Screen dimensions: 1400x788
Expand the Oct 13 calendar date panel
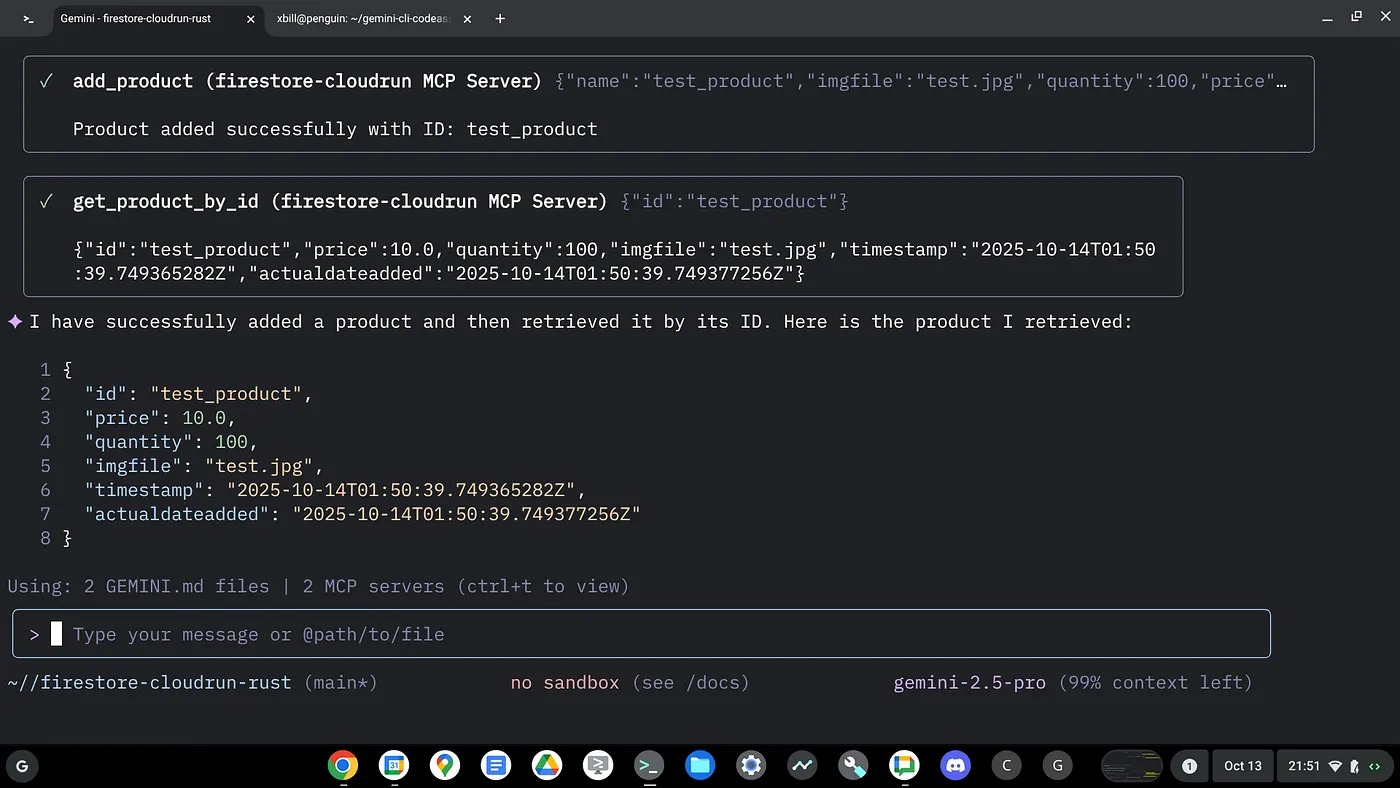click(1242, 766)
